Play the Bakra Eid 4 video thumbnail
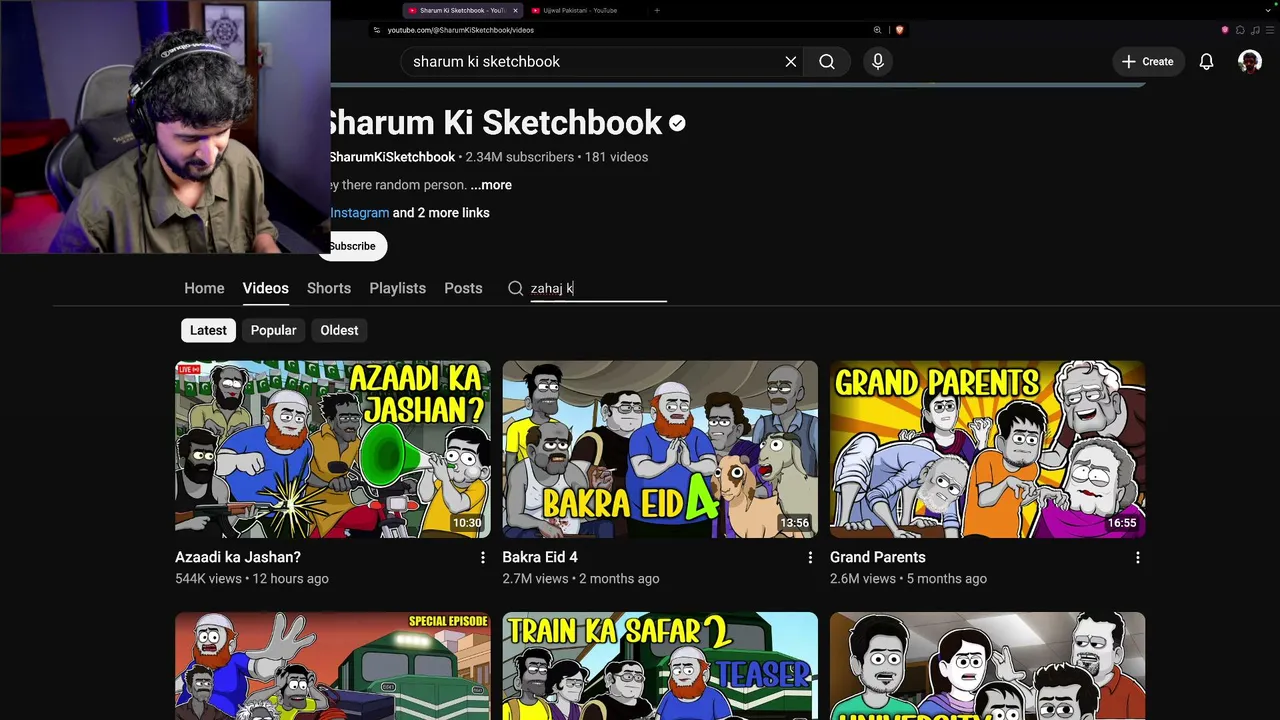The height and width of the screenshot is (720, 1280). (660, 449)
